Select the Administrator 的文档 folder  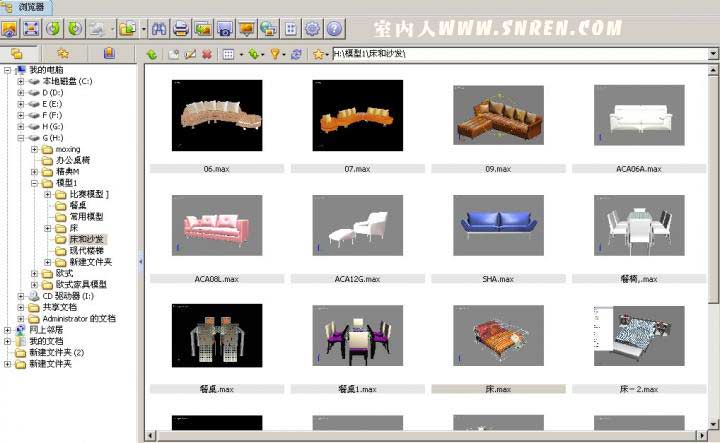tap(79, 318)
